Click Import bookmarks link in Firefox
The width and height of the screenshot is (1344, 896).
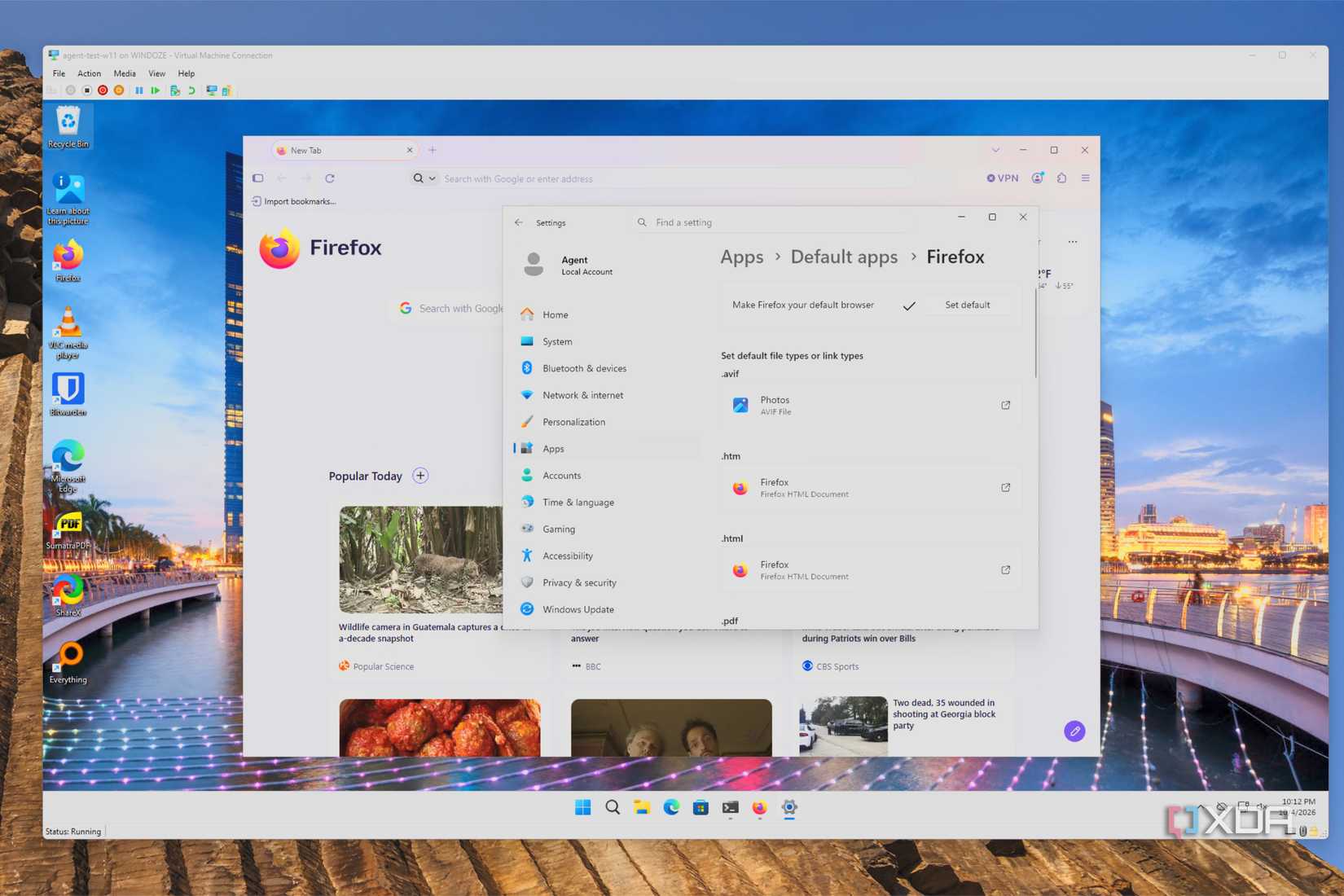[x=293, y=201]
